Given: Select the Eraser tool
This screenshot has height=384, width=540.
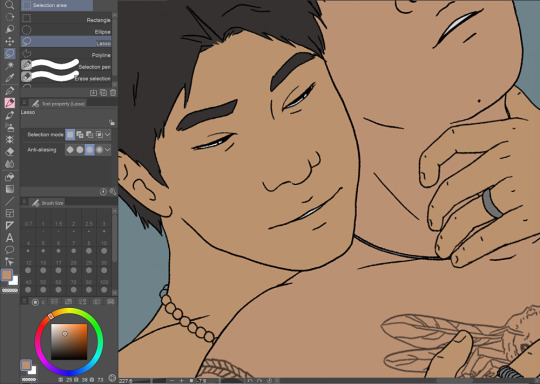Looking at the screenshot, I should pyautogui.click(x=10, y=152).
